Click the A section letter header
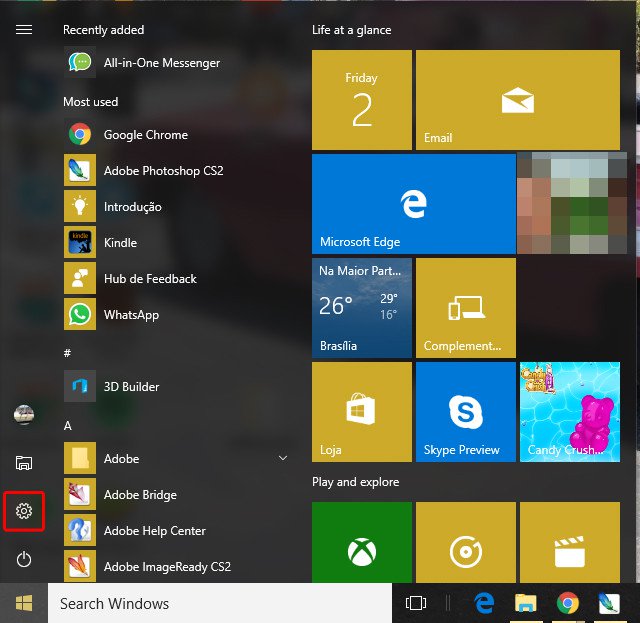 click(68, 426)
